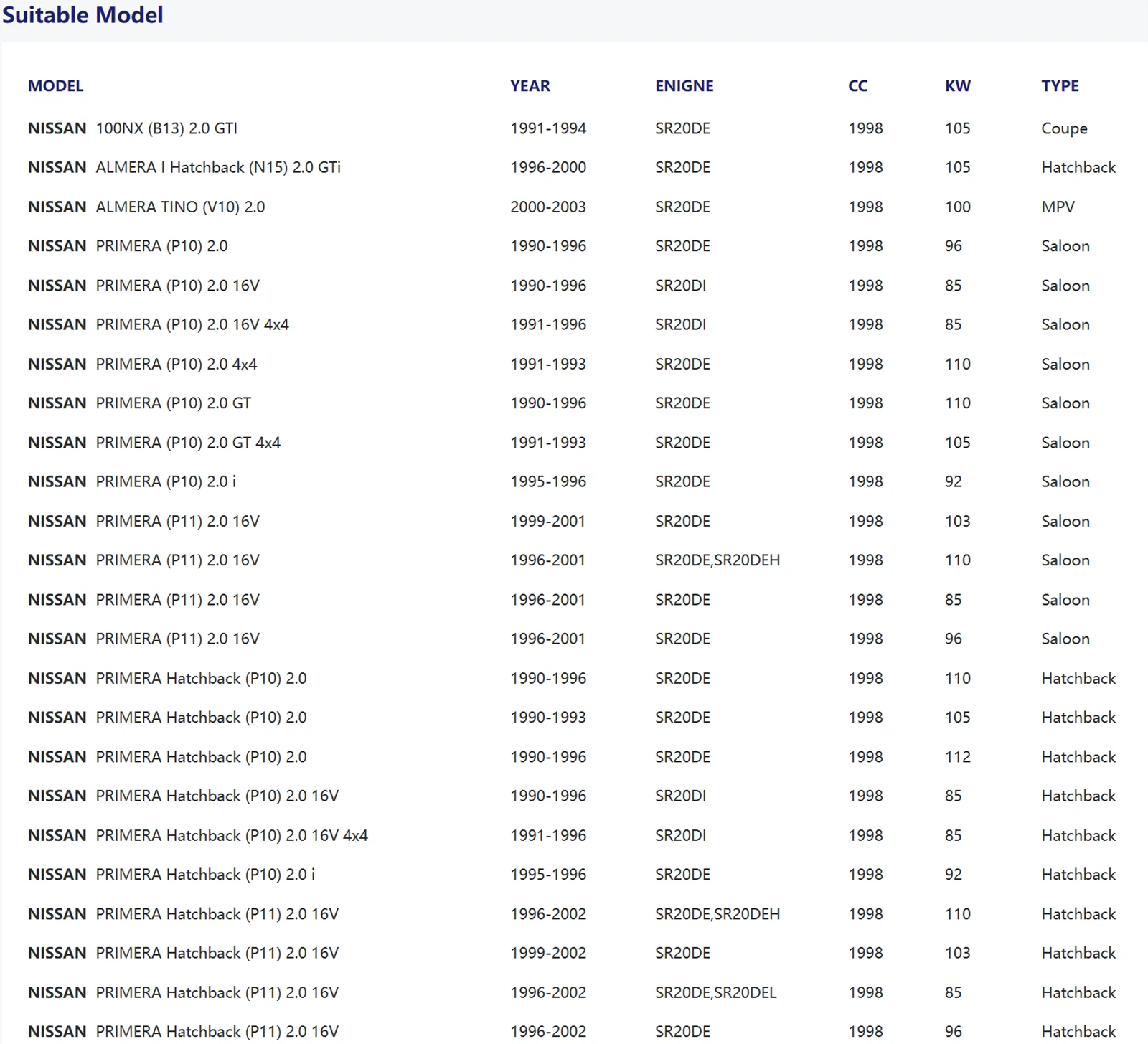This screenshot has height=1044, width=1148.
Task: Click KW 103 in the Saloon row
Action: click(x=958, y=522)
